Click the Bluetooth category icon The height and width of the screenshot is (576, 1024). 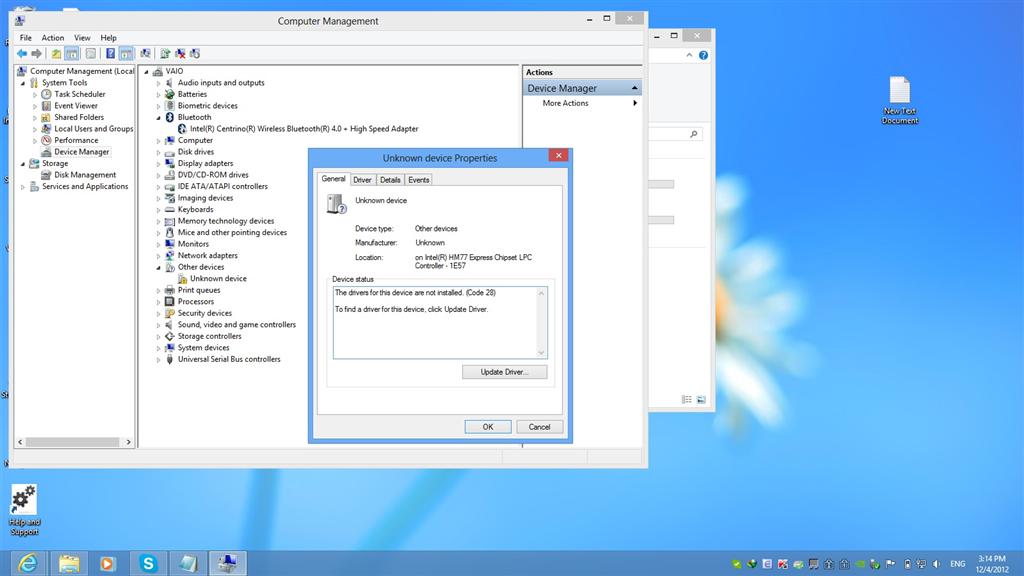(170, 118)
